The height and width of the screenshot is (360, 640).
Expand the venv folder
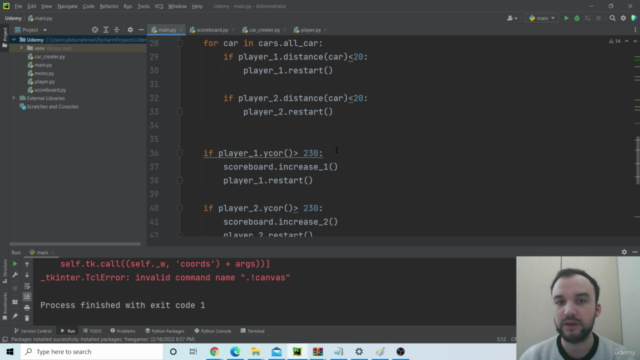[21, 48]
